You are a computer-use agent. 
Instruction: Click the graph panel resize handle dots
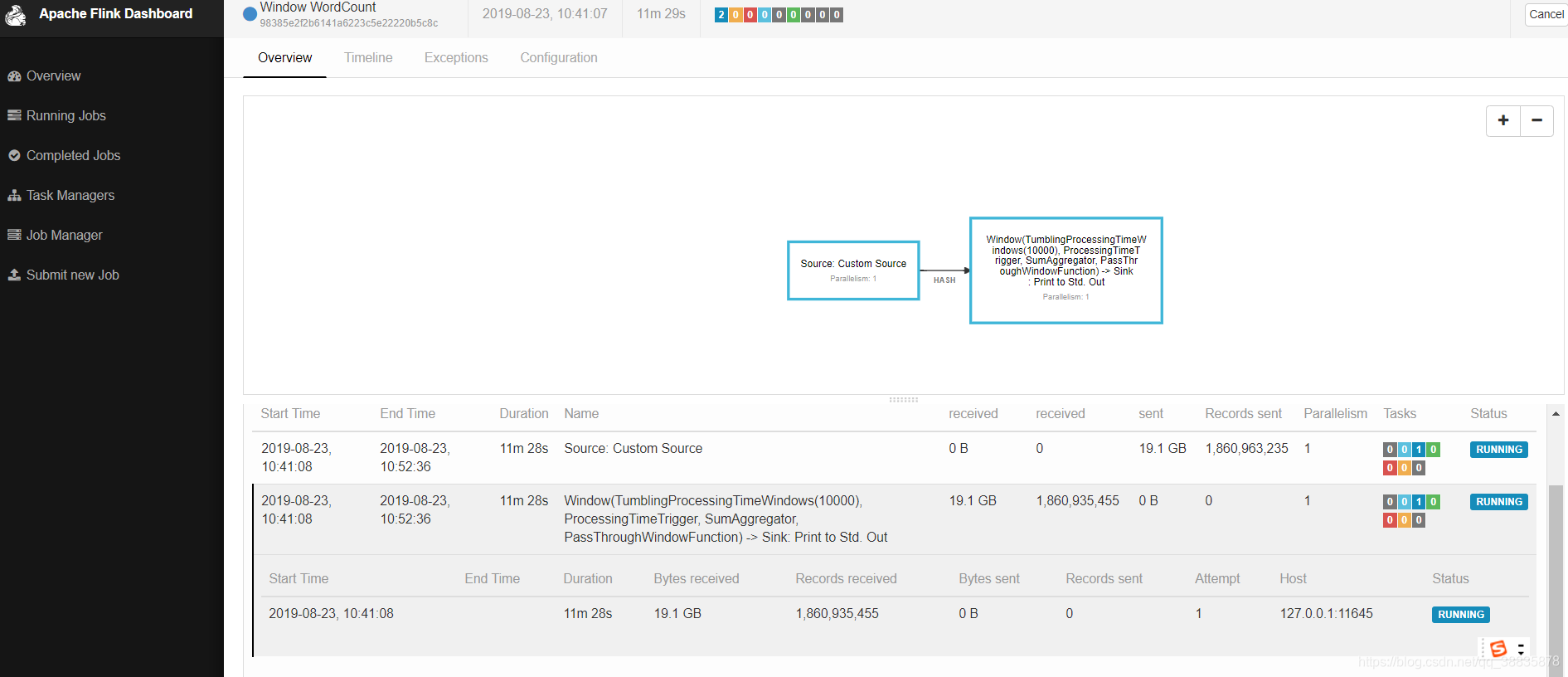tap(903, 400)
